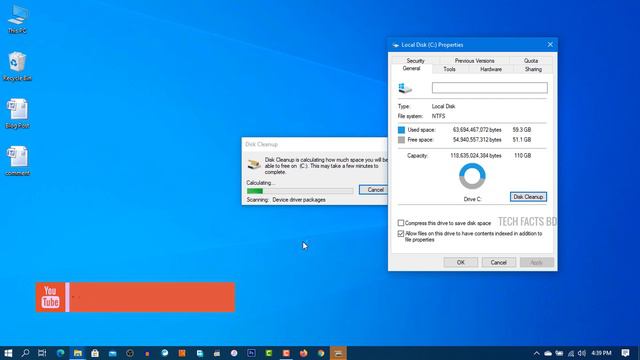Open the Recycle Bin desktop icon
The image size is (640, 360).
point(17,66)
